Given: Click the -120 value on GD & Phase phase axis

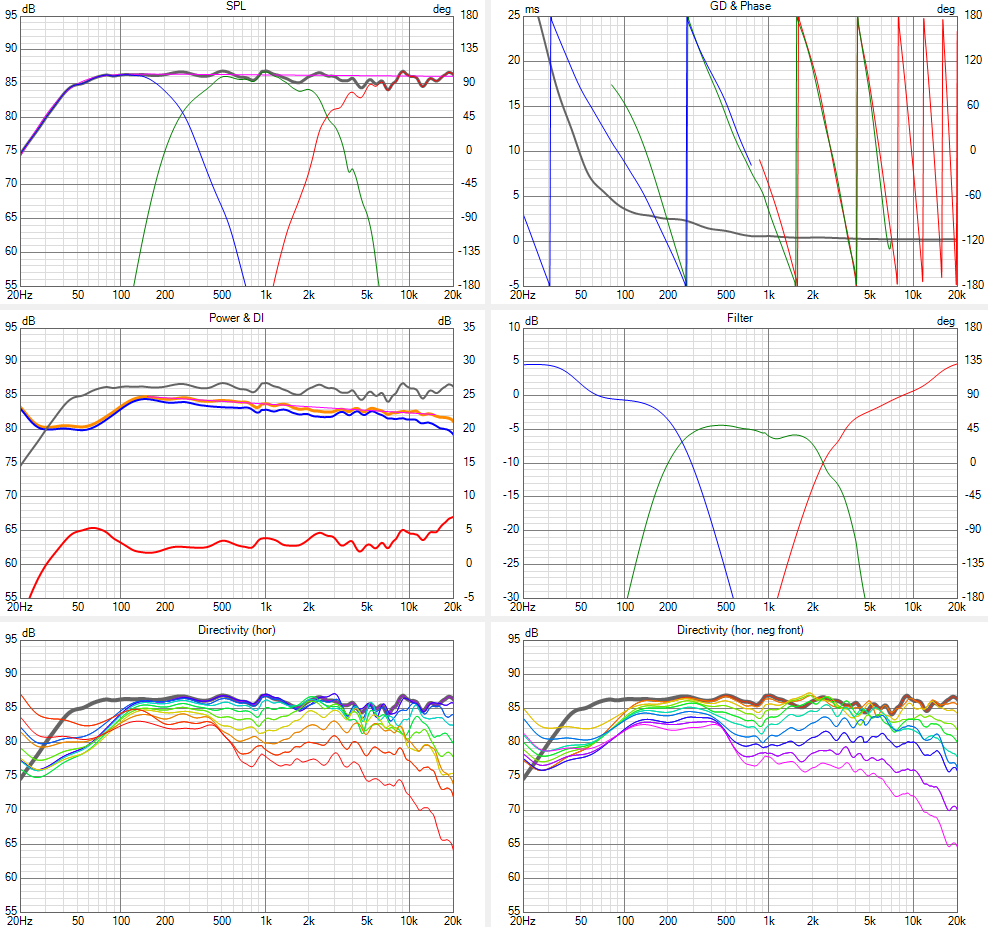Looking at the screenshot, I should coord(973,240).
